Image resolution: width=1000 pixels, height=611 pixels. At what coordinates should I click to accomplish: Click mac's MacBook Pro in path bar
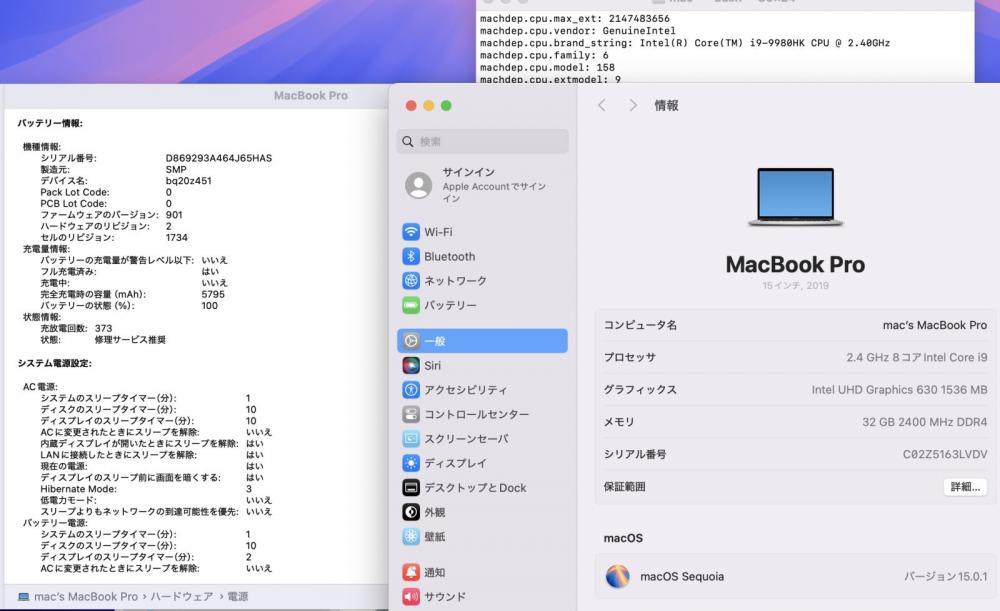click(85, 597)
